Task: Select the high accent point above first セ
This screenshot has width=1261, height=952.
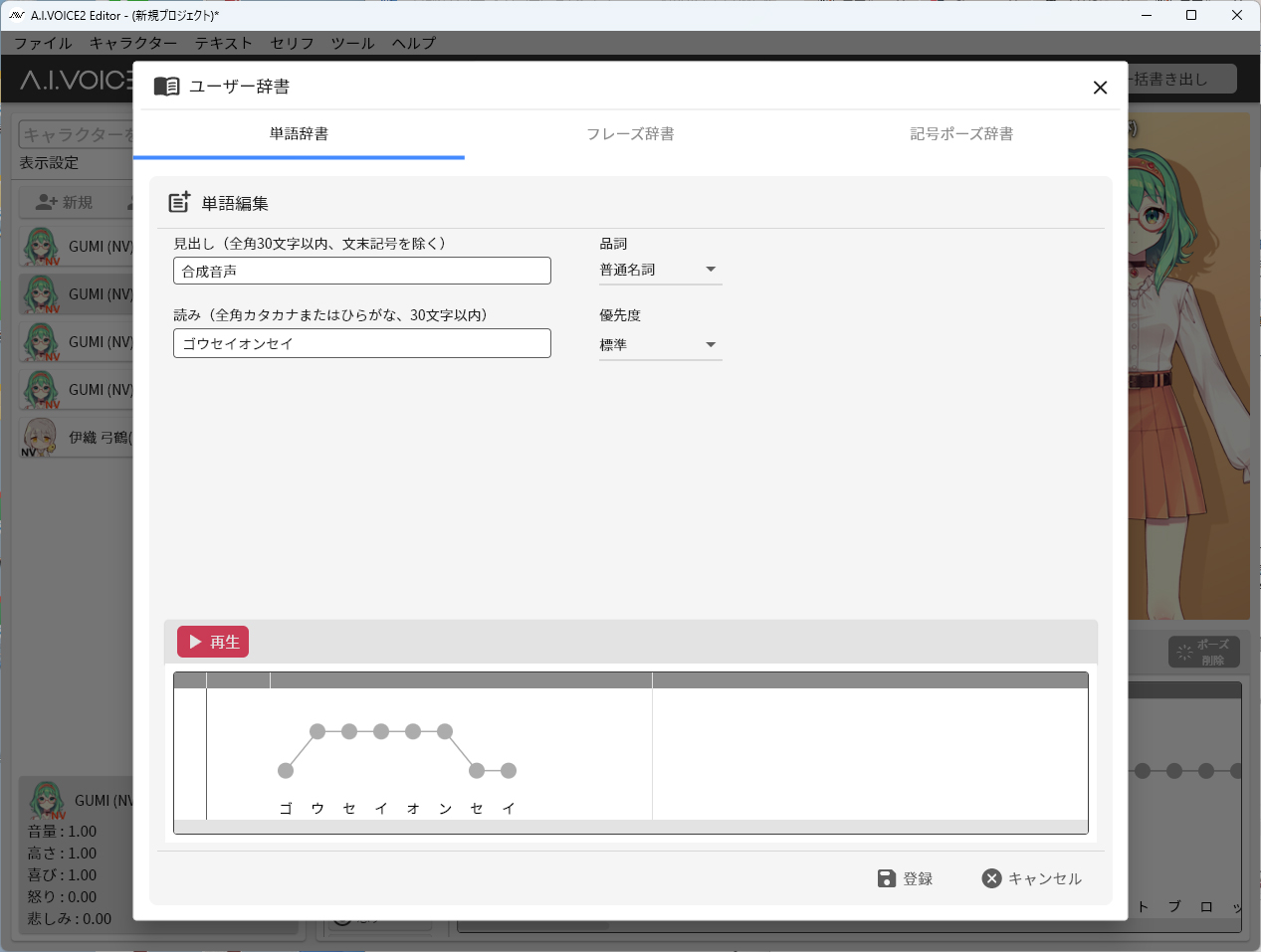Action: [x=349, y=731]
